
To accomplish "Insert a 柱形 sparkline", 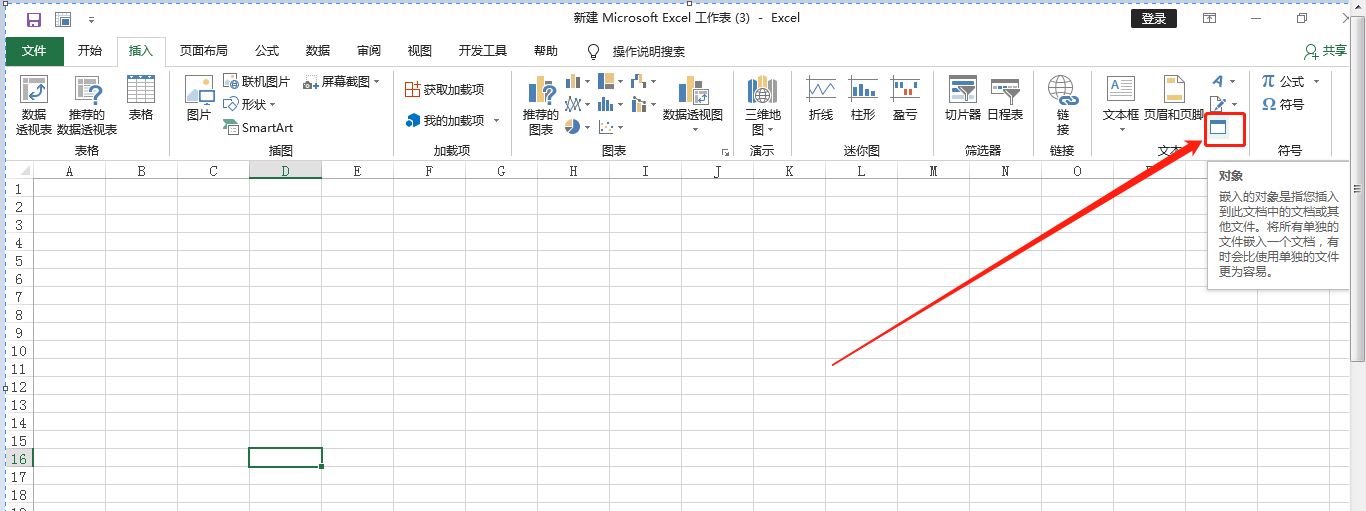I will pos(863,98).
